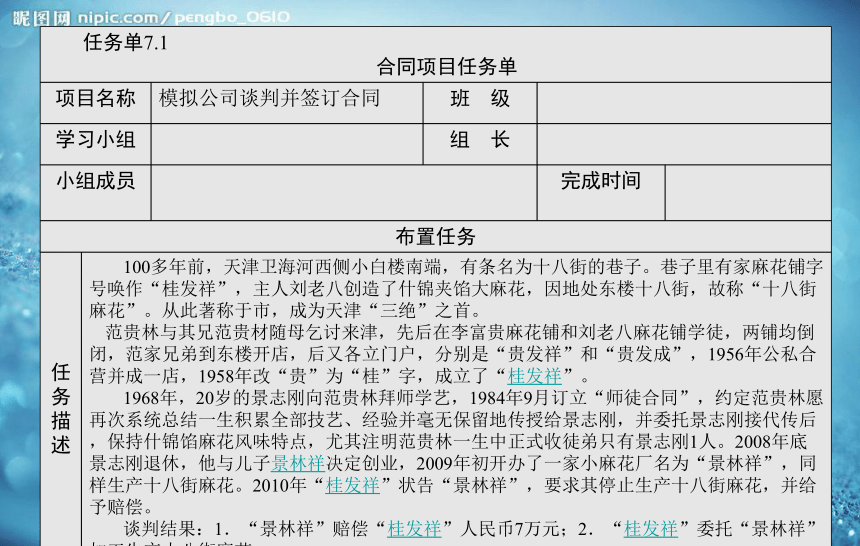The width and height of the screenshot is (860, 546).
Task: Click the paragraph starting 1968年
Action: [x=456, y=452]
